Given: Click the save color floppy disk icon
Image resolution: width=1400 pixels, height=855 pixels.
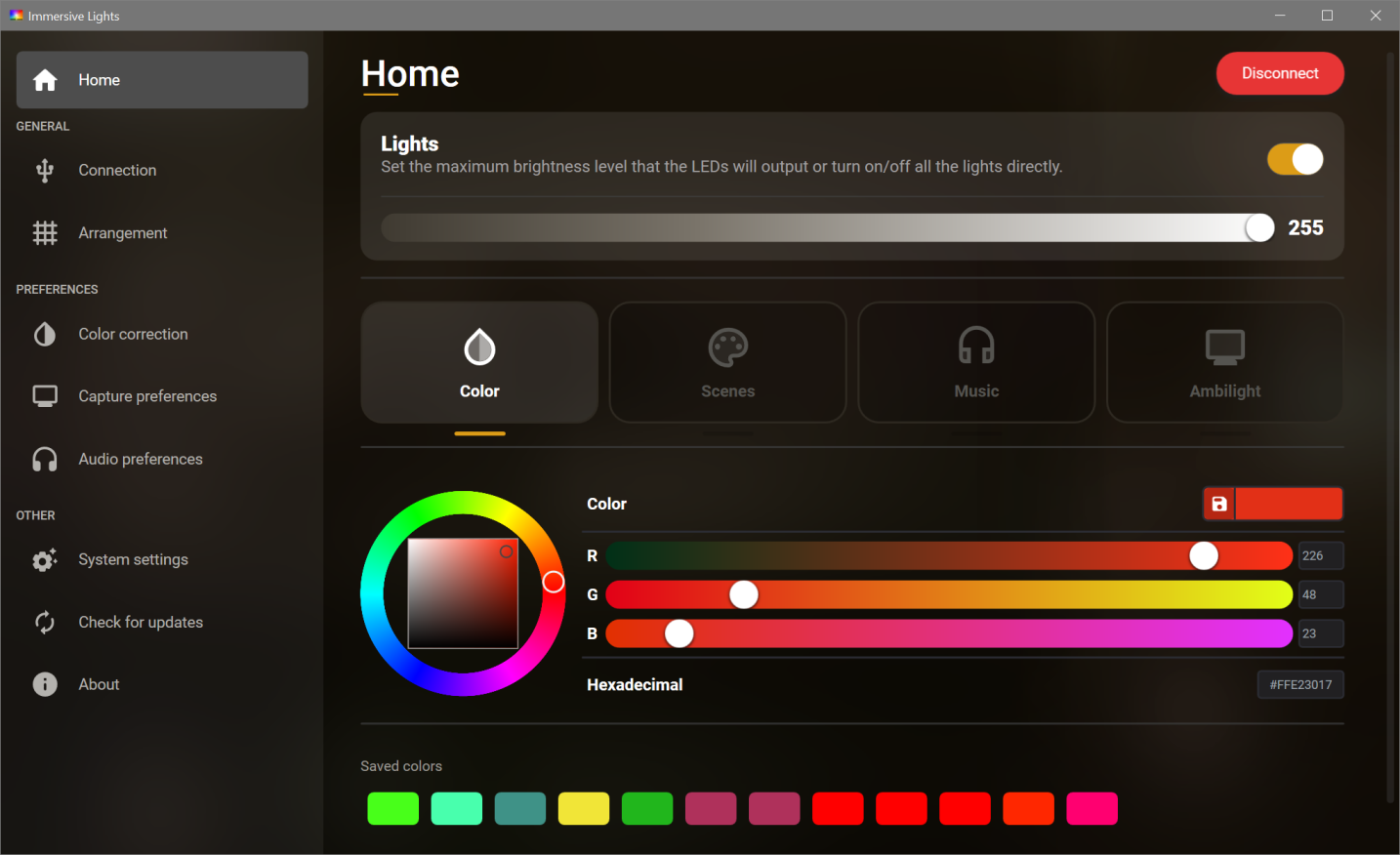Looking at the screenshot, I should (x=1218, y=504).
